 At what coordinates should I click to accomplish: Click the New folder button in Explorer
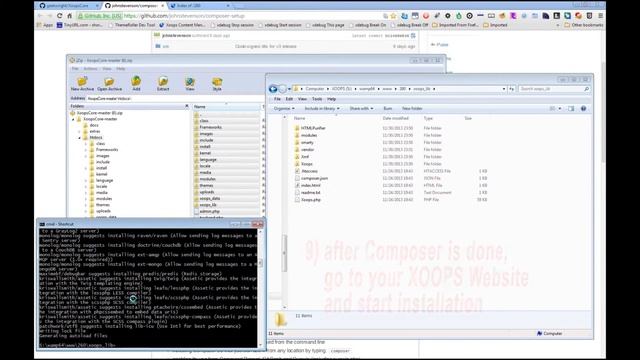coord(412,109)
